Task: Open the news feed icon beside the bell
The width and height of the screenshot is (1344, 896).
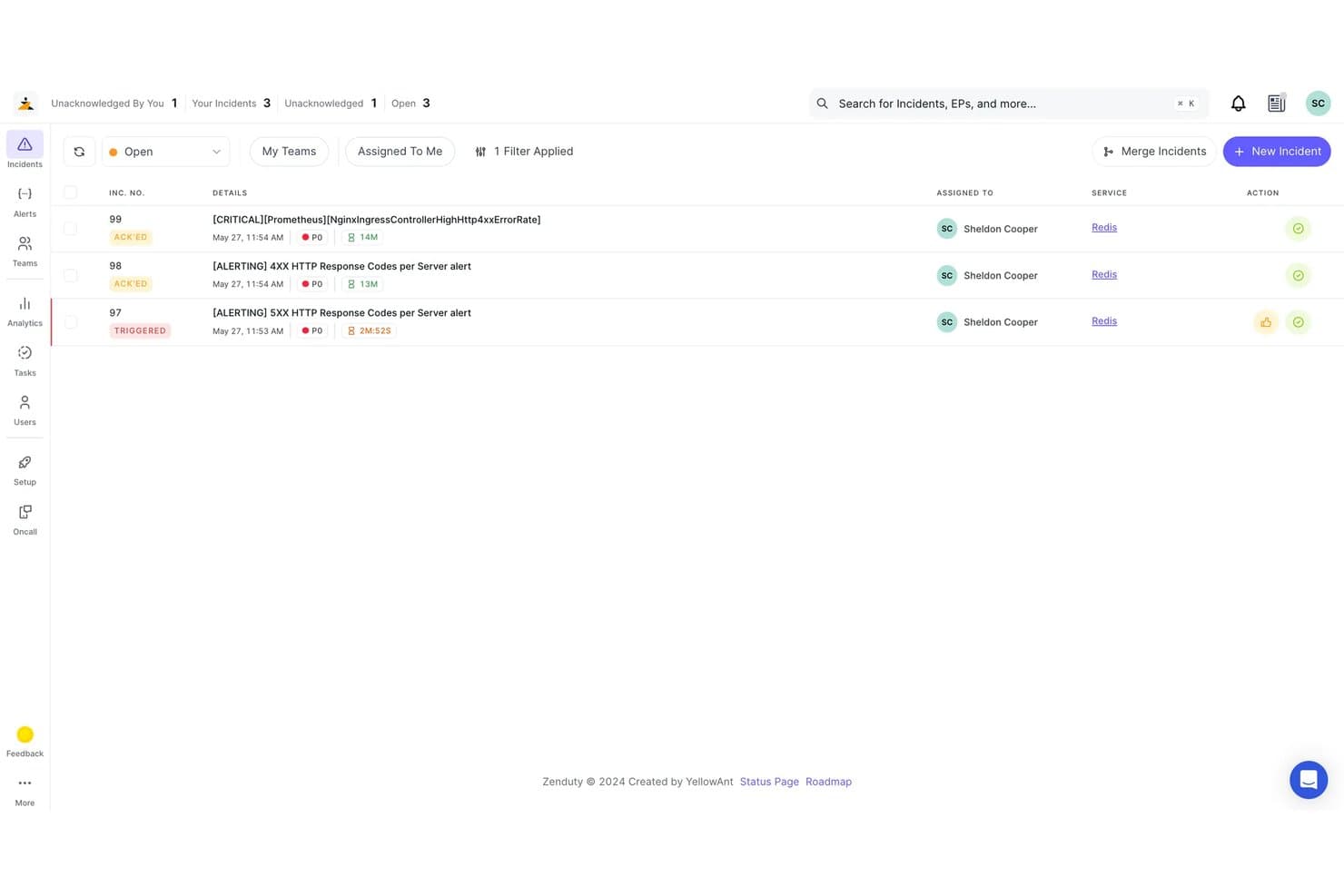Action: (x=1277, y=103)
